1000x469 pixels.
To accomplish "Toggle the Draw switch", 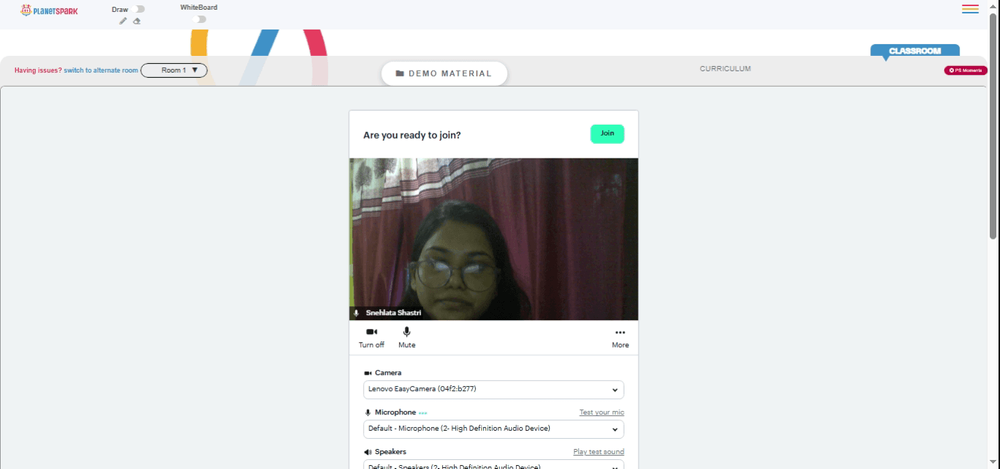I will [x=140, y=9].
